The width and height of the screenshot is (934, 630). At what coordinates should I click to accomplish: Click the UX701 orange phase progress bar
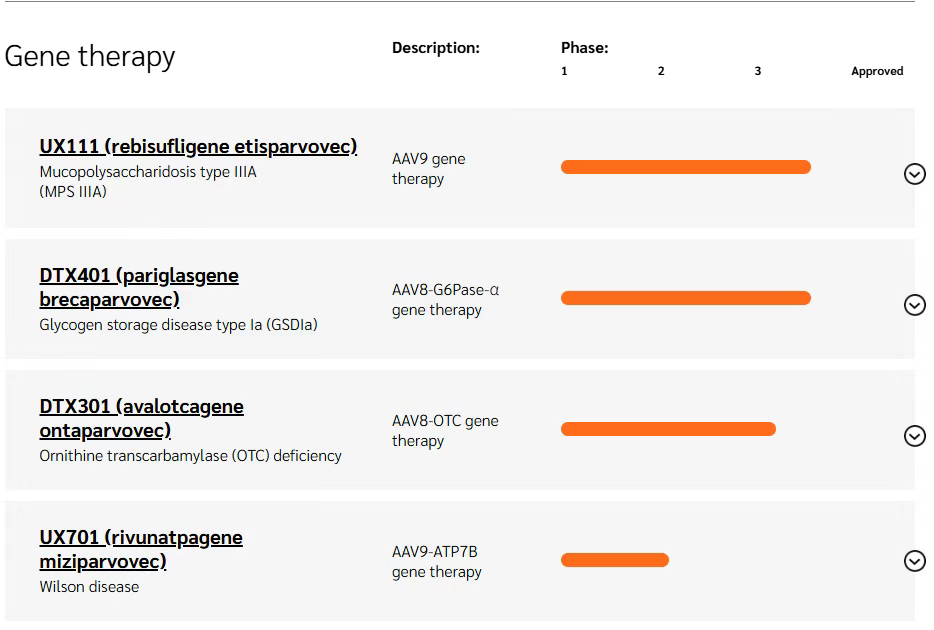coord(614,560)
